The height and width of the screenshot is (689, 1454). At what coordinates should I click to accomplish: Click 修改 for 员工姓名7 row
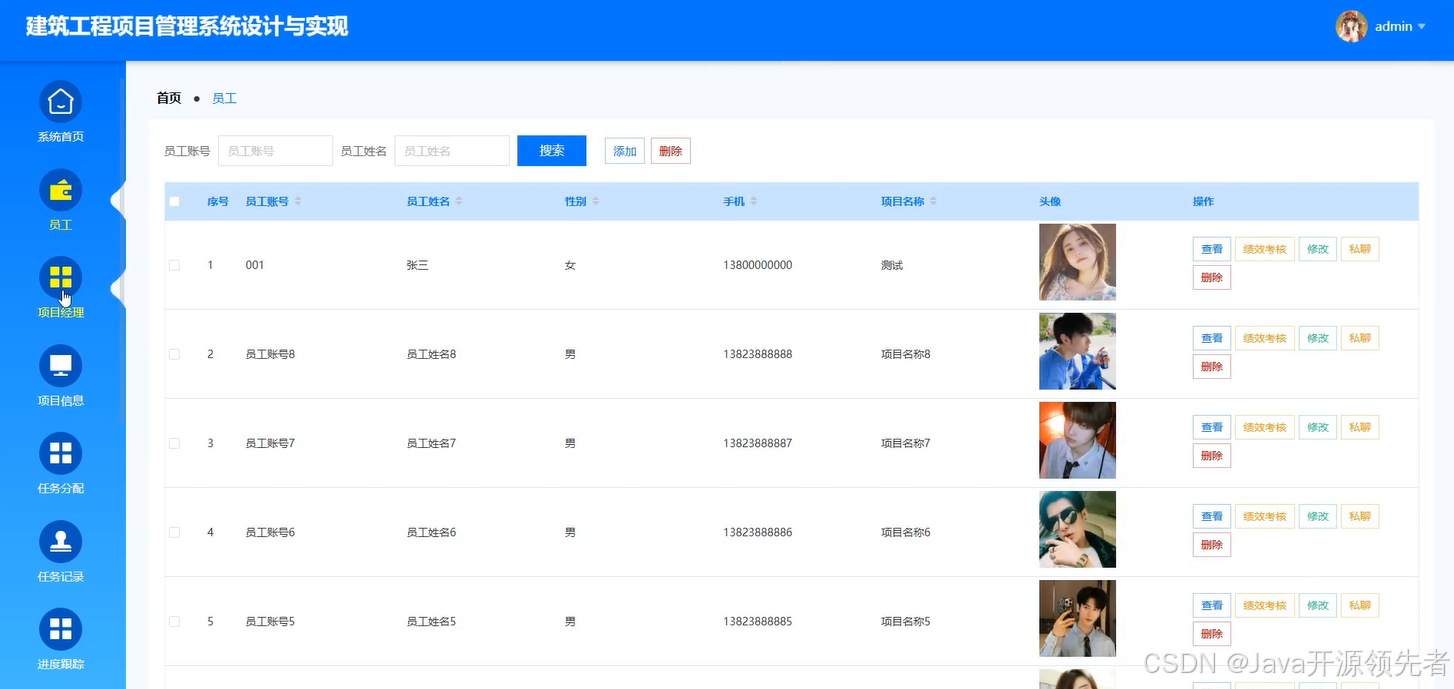(x=1318, y=427)
